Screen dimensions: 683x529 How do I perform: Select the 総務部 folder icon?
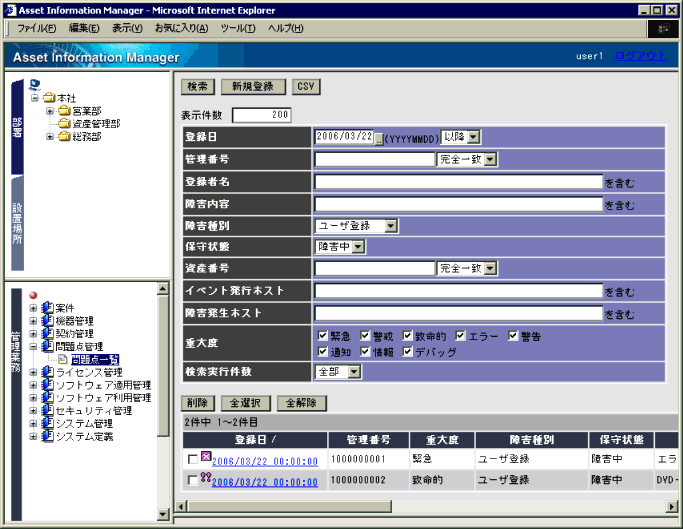tap(64, 136)
